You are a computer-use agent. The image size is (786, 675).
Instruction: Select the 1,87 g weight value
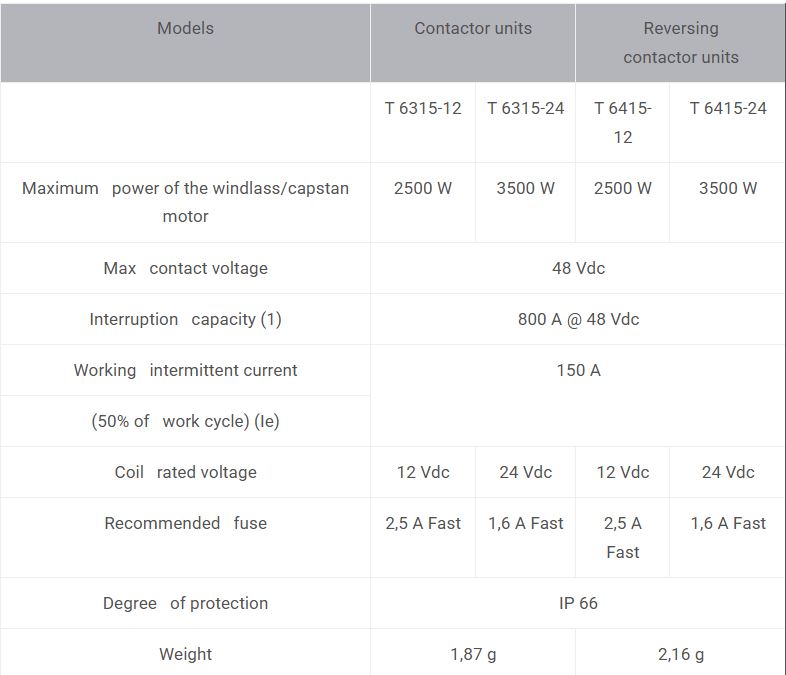(473, 654)
